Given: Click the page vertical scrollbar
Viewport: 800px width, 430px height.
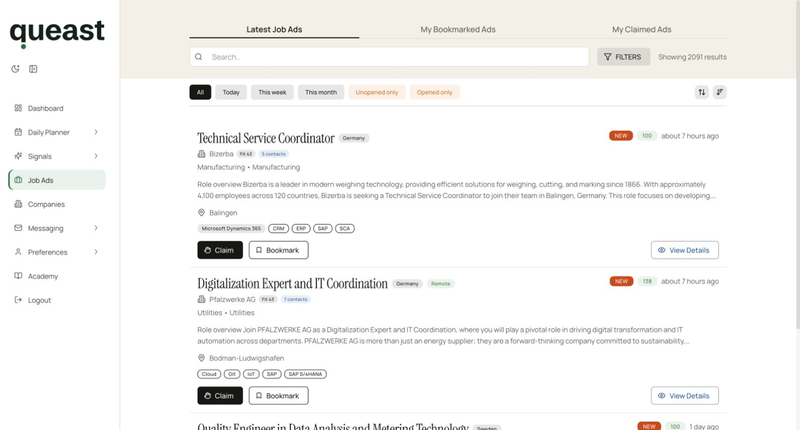Looking at the screenshot, I should [x=797, y=163].
